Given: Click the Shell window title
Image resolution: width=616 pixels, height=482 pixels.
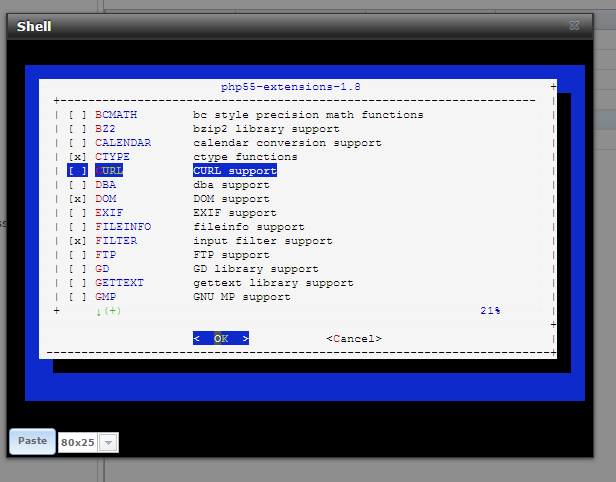Looking at the screenshot, I should pyautogui.click(x=34, y=26).
